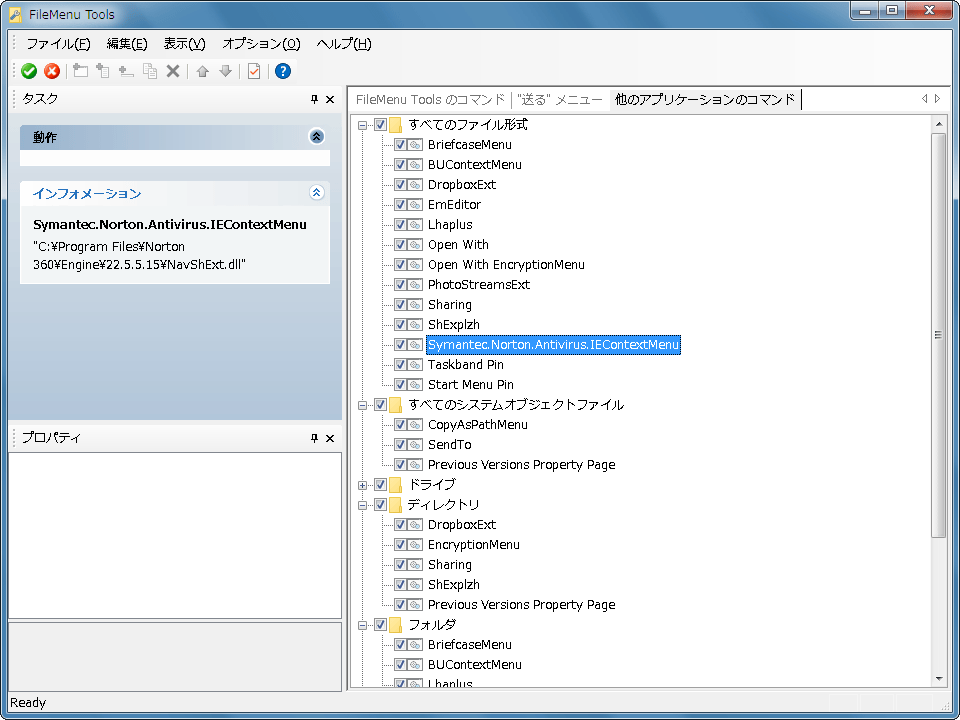Click the folder icon next to ドライブ

pos(396,485)
